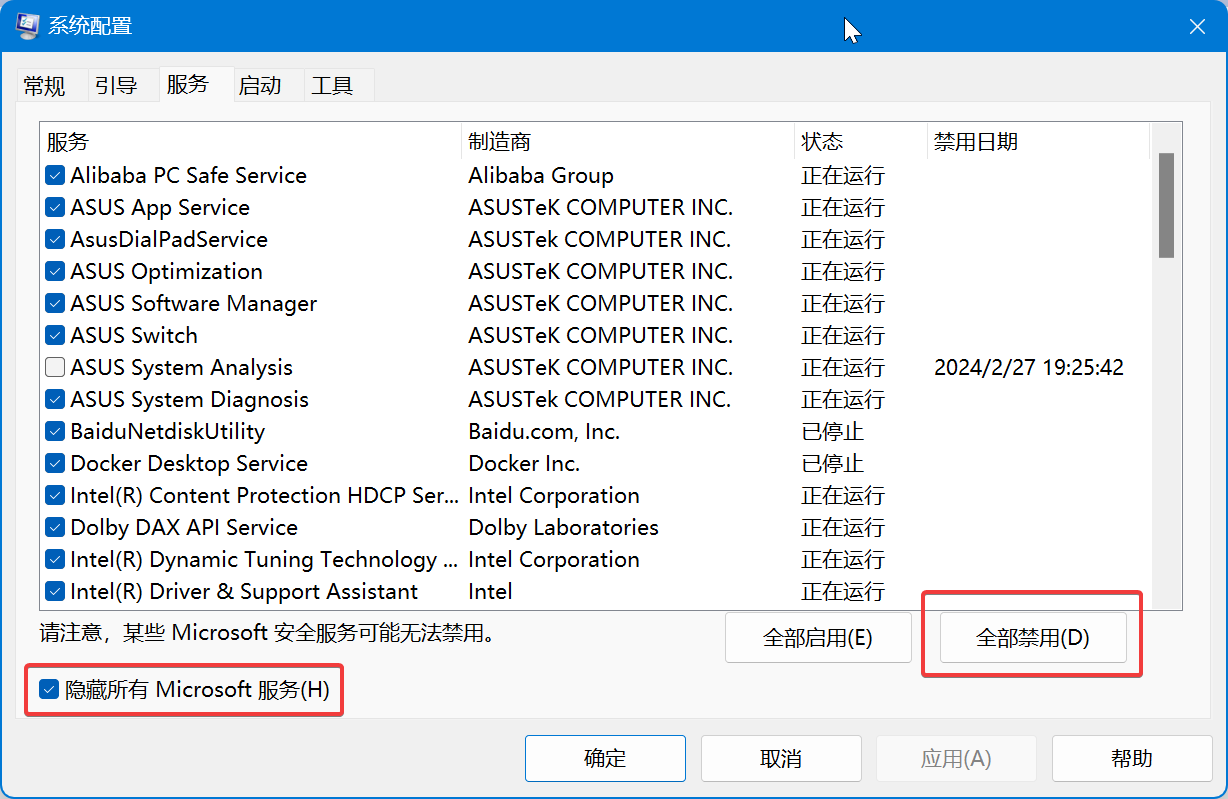The width and height of the screenshot is (1228, 799).
Task: Click 全部启用(E) button
Action: pyautogui.click(x=818, y=638)
